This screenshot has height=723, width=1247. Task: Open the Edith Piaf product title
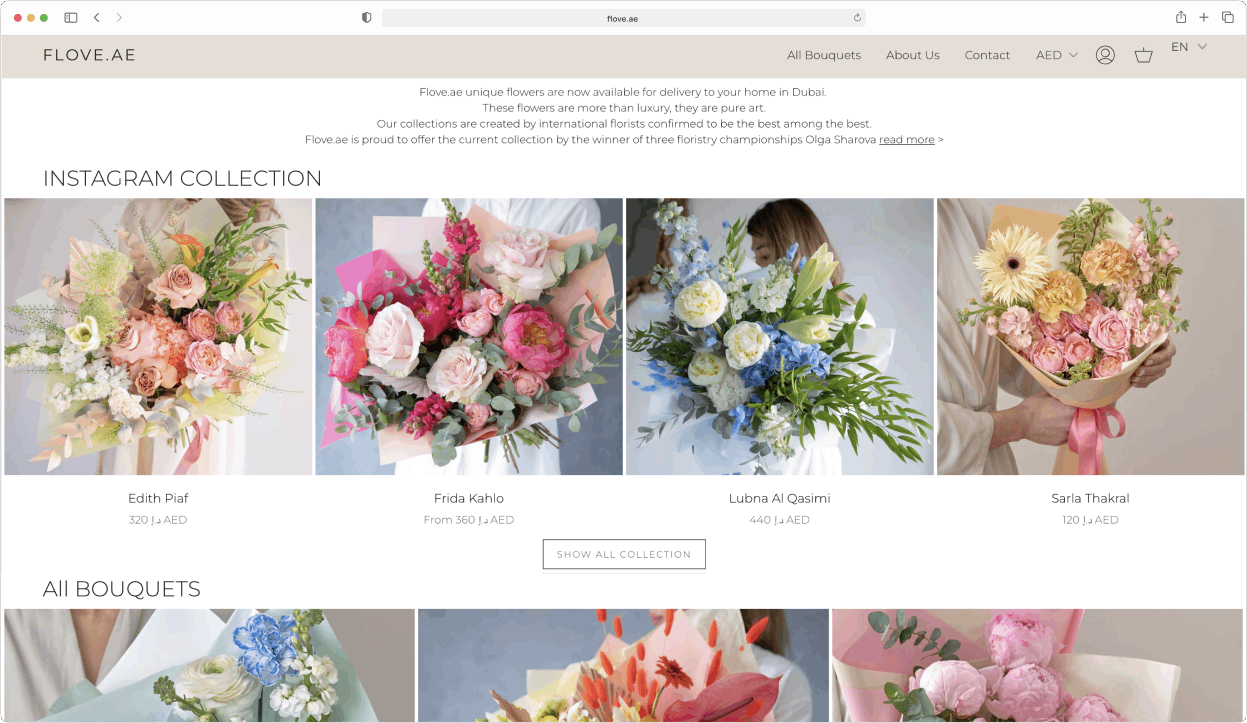coord(158,498)
